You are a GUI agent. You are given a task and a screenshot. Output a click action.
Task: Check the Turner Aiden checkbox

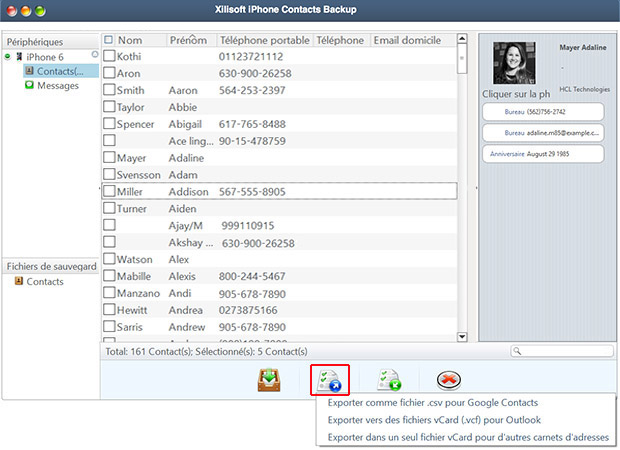(109, 208)
